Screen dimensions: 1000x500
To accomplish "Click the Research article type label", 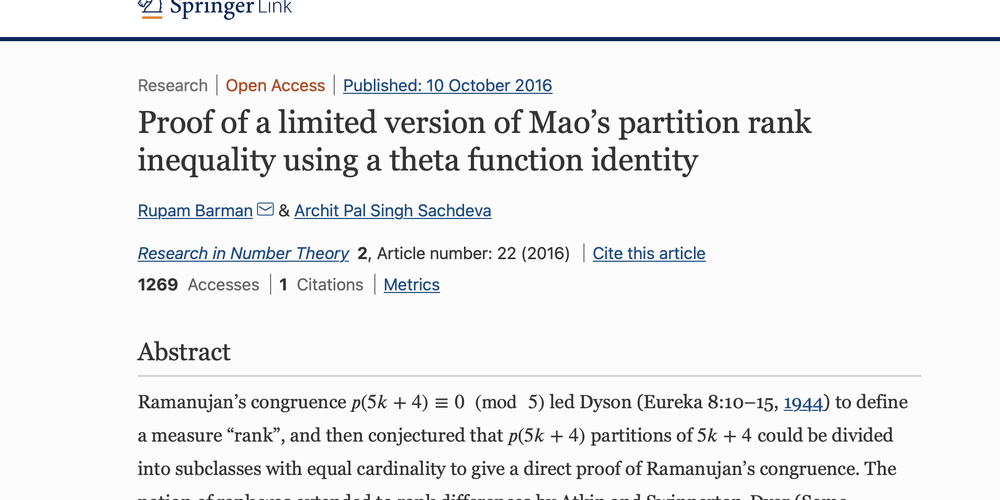I will tap(173, 86).
